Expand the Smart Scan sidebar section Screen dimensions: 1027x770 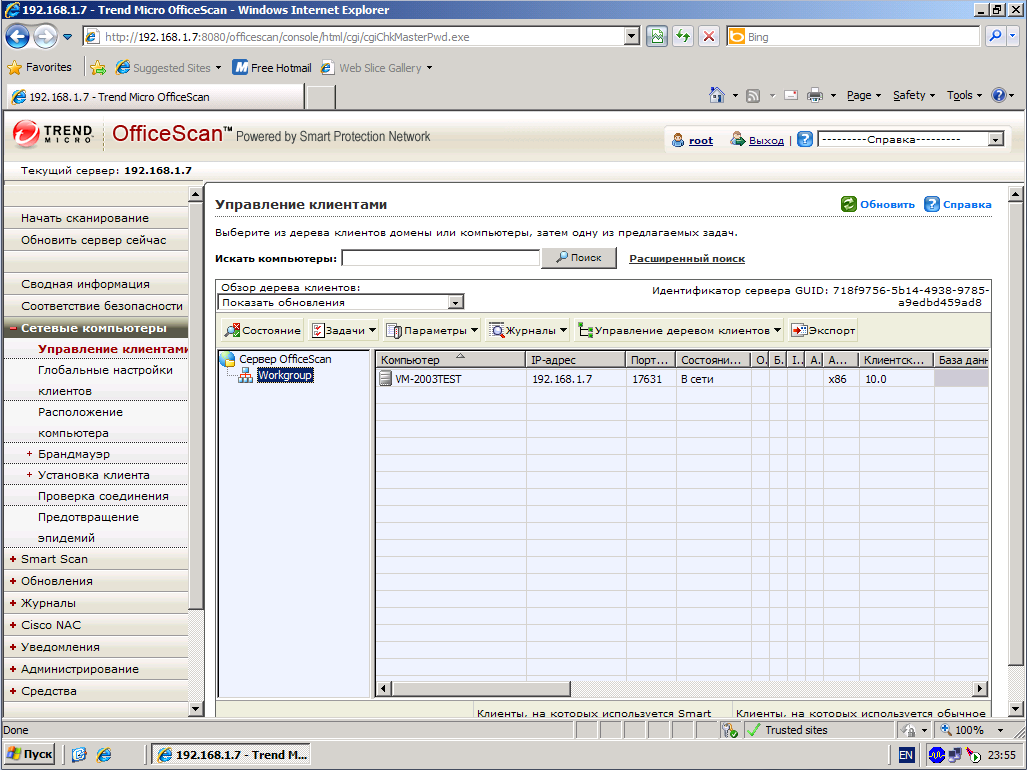[12, 559]
